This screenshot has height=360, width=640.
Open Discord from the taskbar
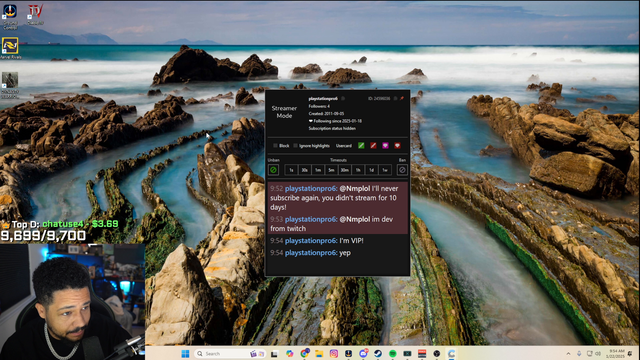363,353
